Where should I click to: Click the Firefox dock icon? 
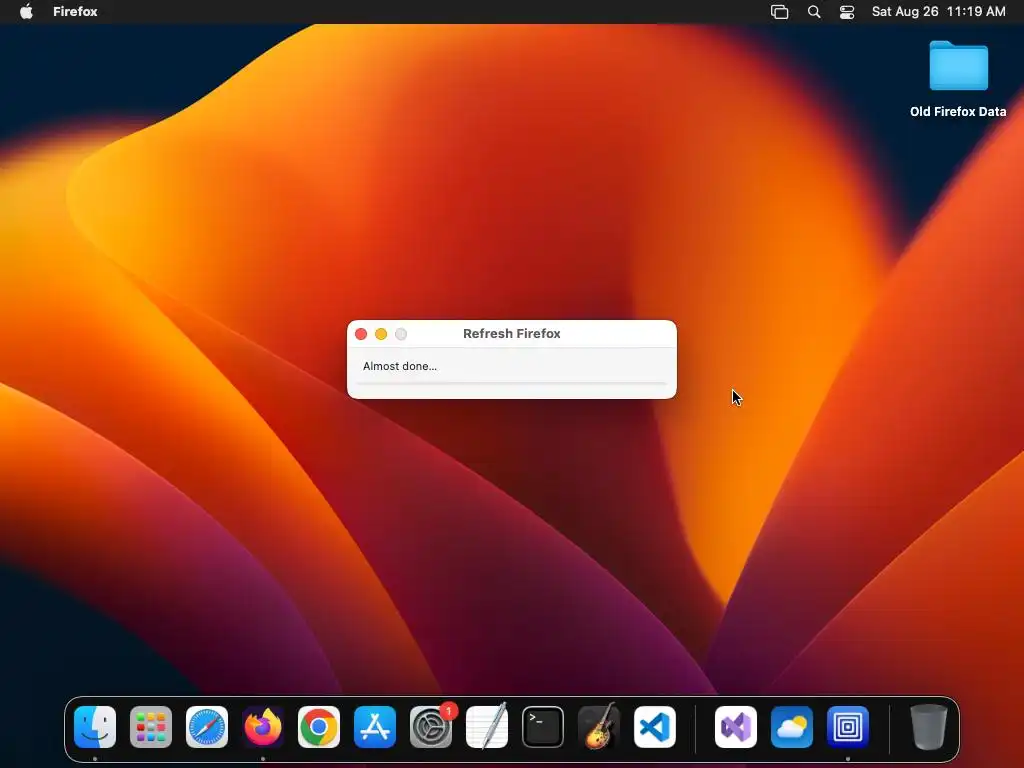pos(263,727)
